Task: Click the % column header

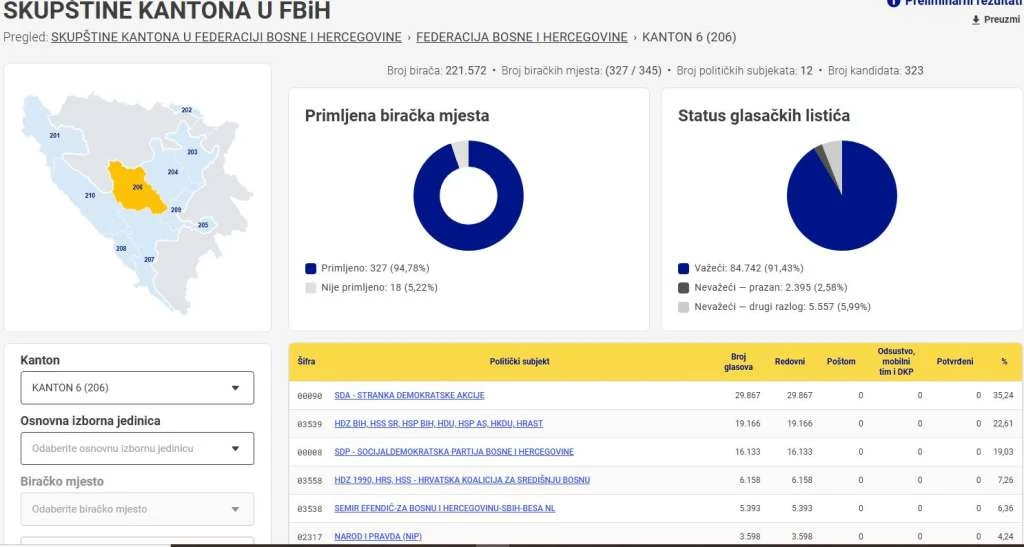Action: tap(1004, 361)
